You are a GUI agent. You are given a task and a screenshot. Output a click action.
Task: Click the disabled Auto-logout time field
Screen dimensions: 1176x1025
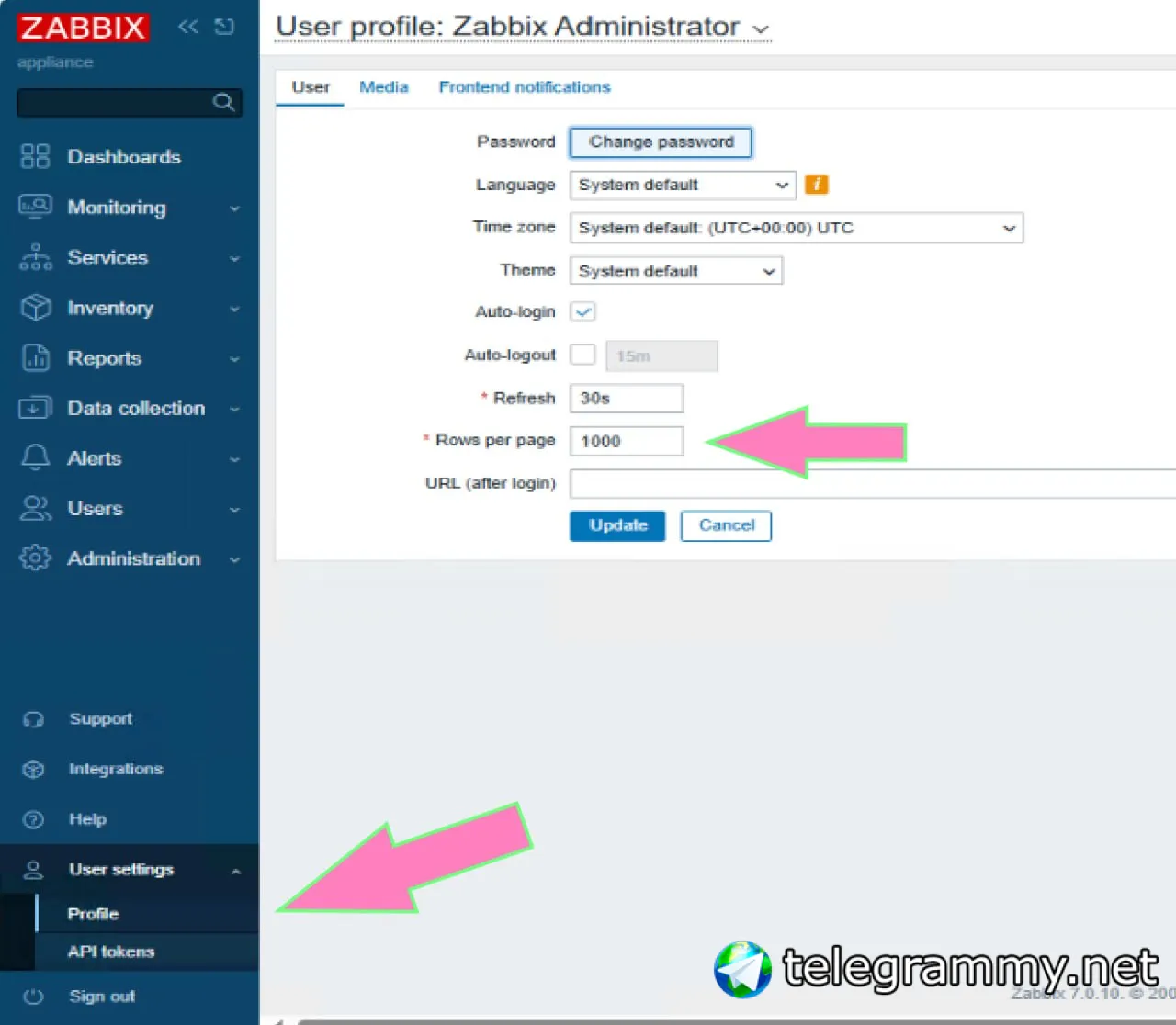(661, 355)
